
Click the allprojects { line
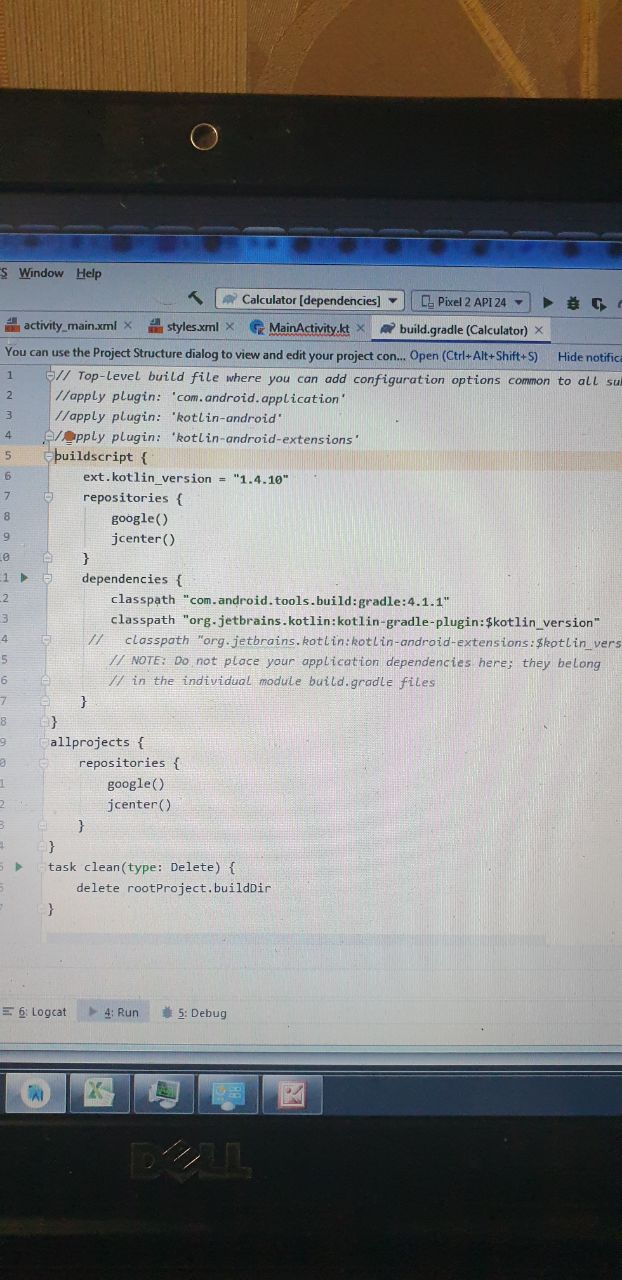97,742
